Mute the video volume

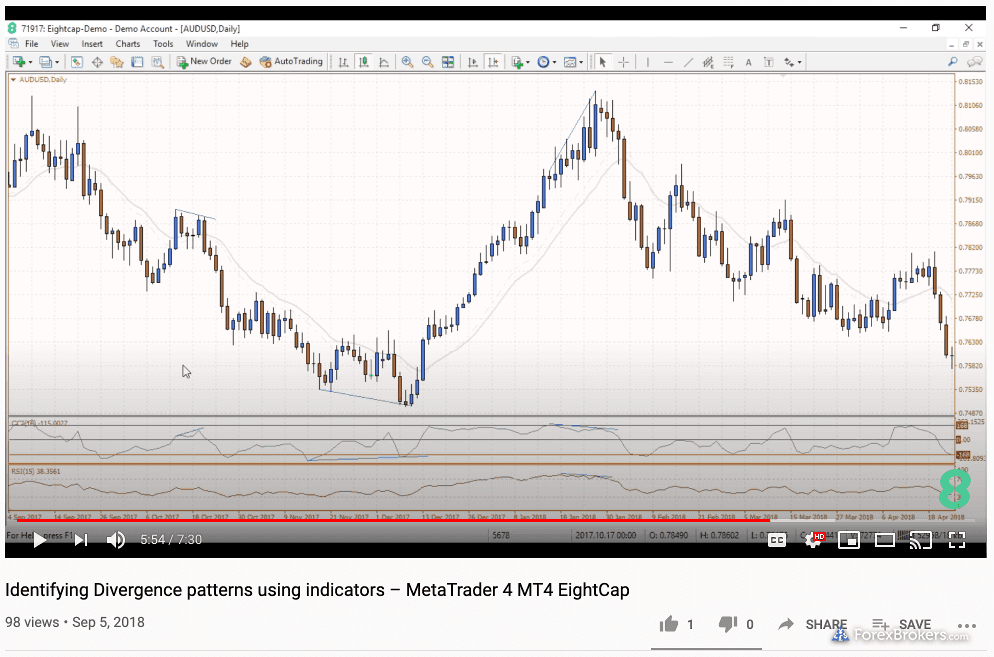point(115,540)
